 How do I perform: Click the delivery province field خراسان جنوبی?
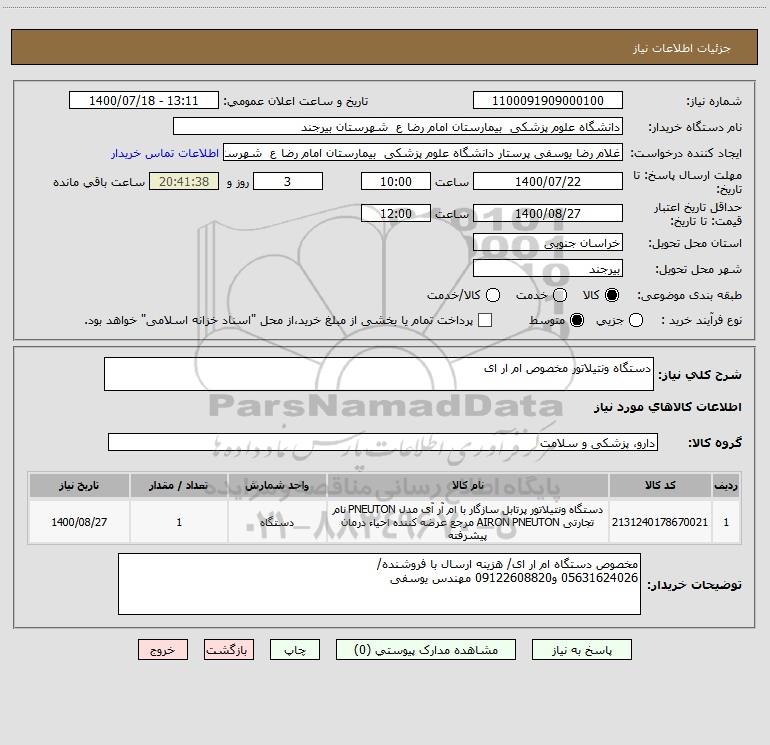click(x=548, y=243)
